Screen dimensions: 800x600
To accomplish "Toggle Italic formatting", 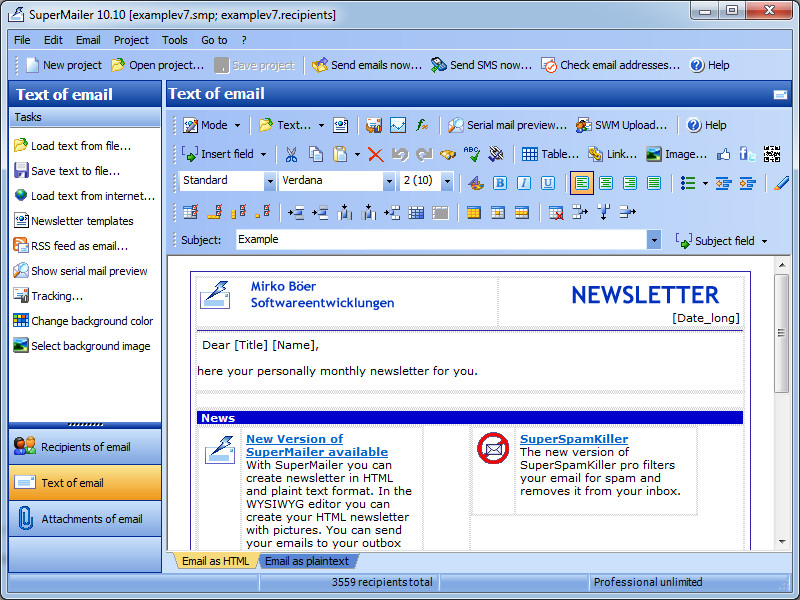I will coord(524,183).
